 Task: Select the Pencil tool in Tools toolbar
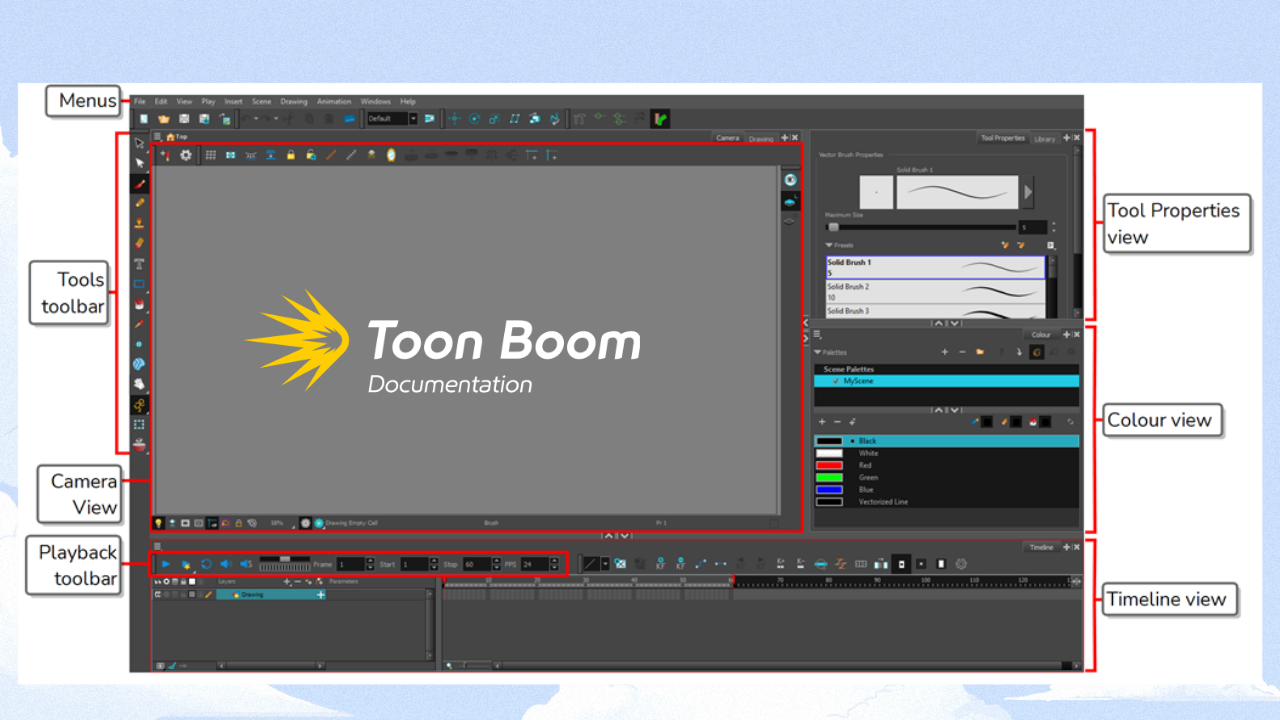tap(140, 204)
